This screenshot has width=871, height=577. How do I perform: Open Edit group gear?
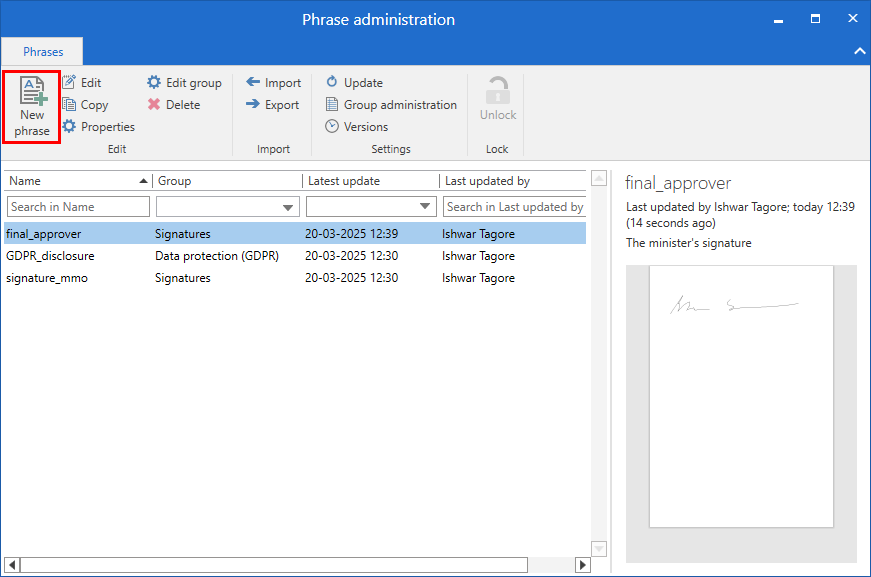154,83
